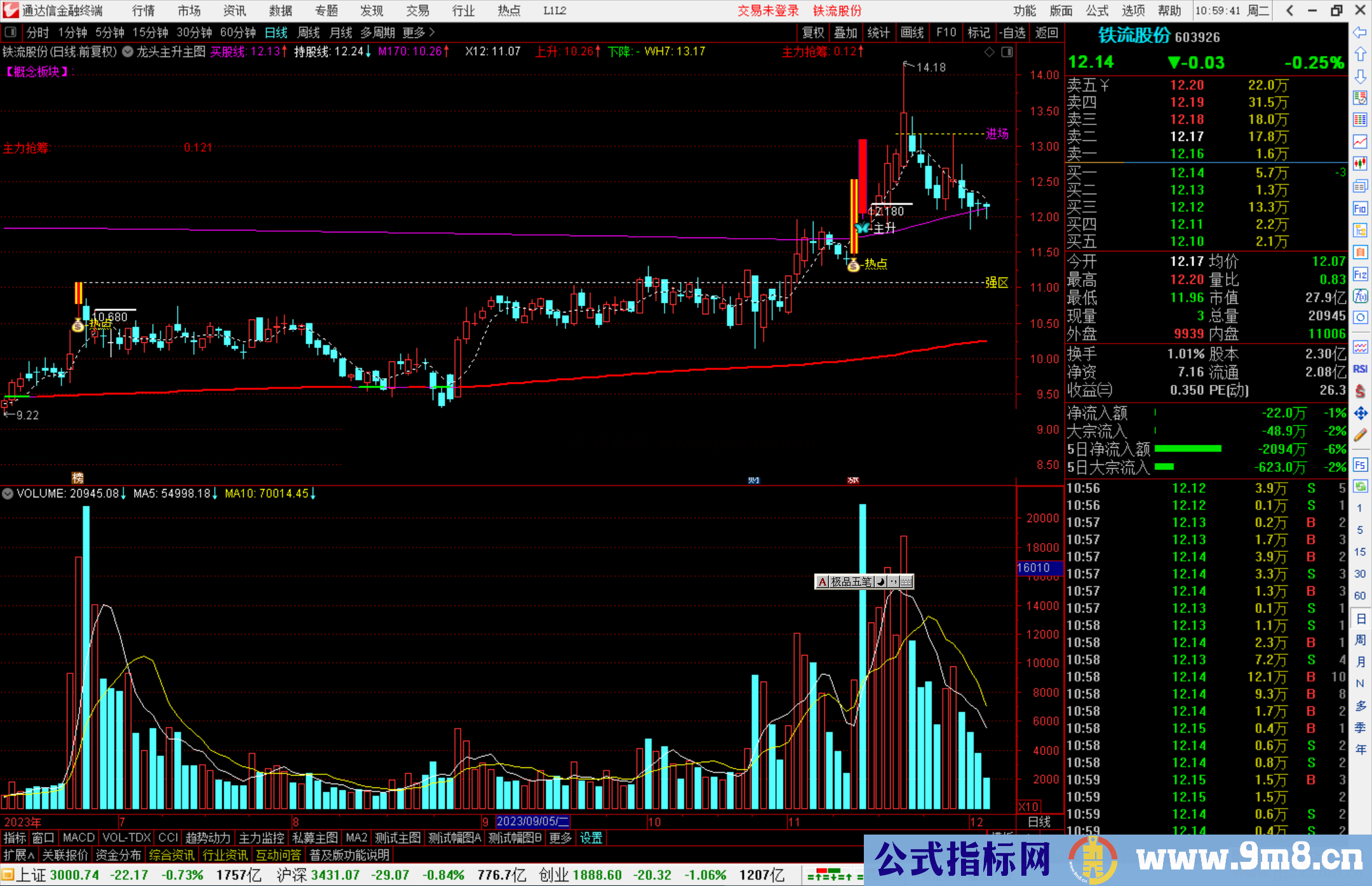The height and width of the screenshot is (886, 1372).
Task: Click the F12 sidebar icon
Action: click(1360, 274)
